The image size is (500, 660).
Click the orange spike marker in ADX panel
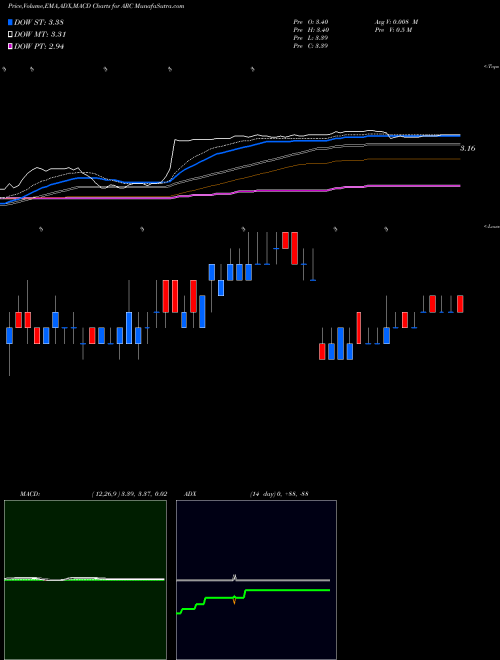point(234,599)
